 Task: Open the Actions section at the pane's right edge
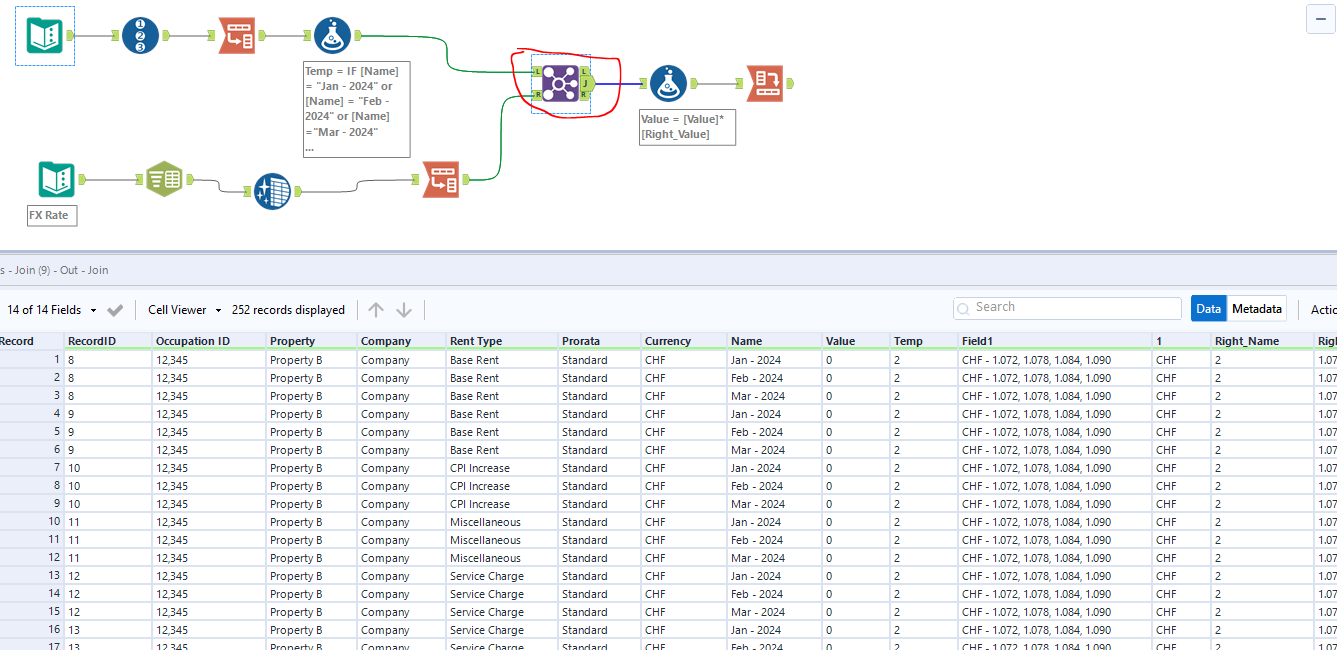click(x=1323, y=309)
